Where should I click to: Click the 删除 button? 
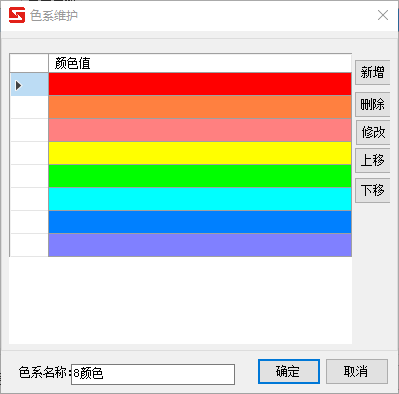(372, 104)
